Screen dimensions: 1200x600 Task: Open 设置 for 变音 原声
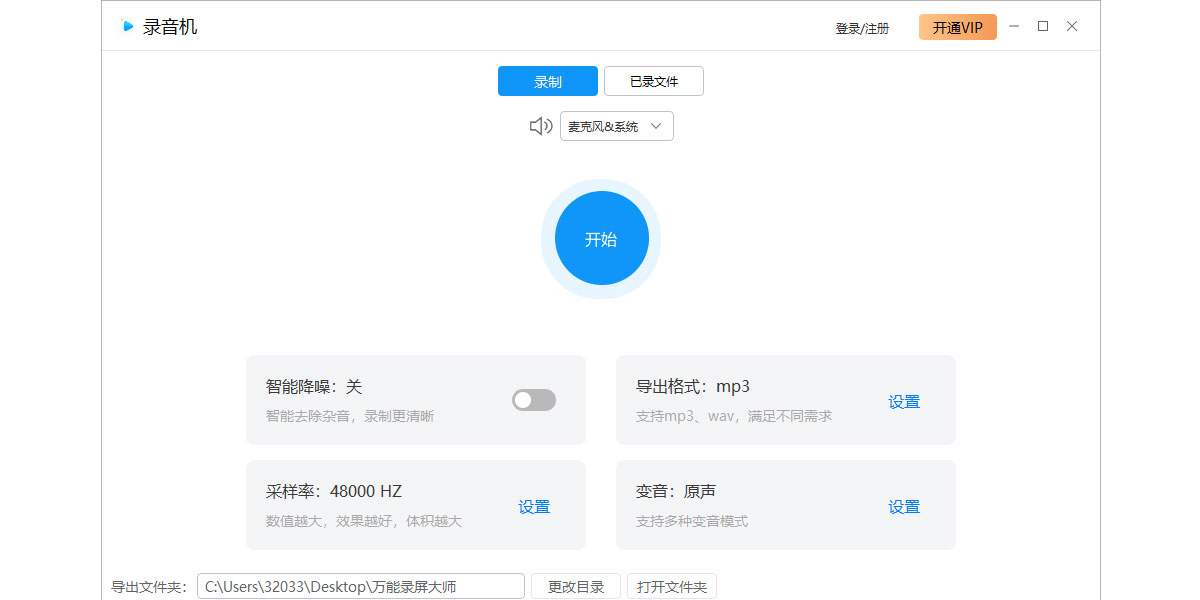pos(904,507)
